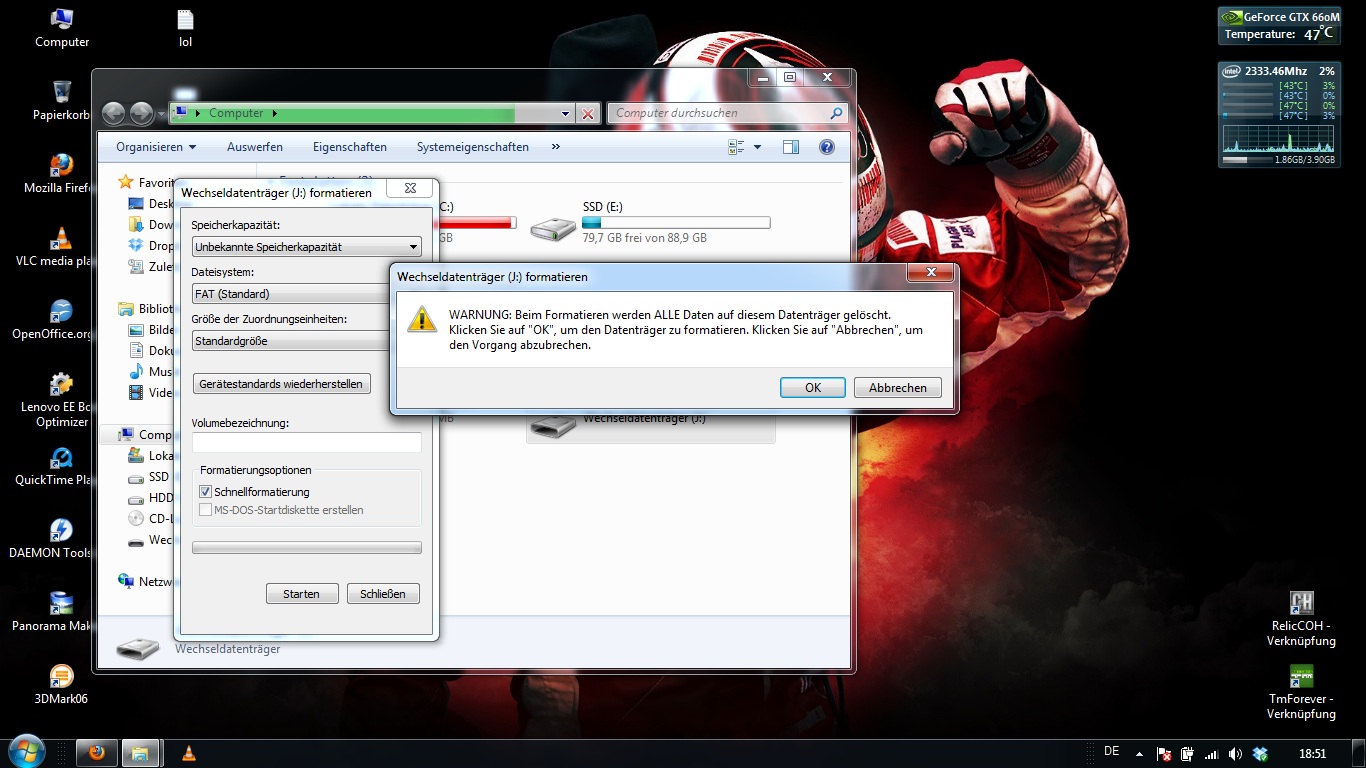Screen dimensions: 1366x768
Task: Click the tray volume speaker icon
Action: pos(1235,754)
